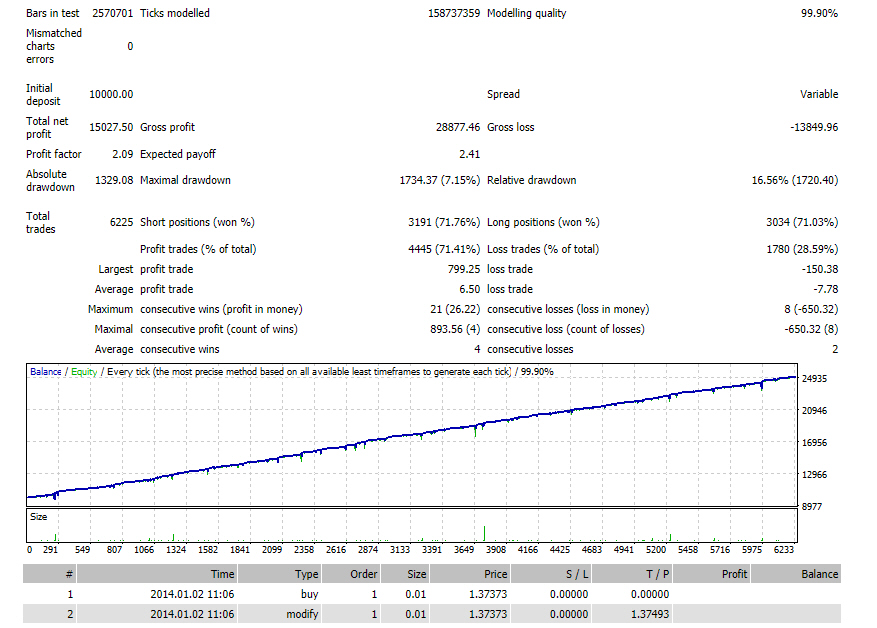
Task: Select the Profit factor value 2.09
Action: tap(122, 154)
